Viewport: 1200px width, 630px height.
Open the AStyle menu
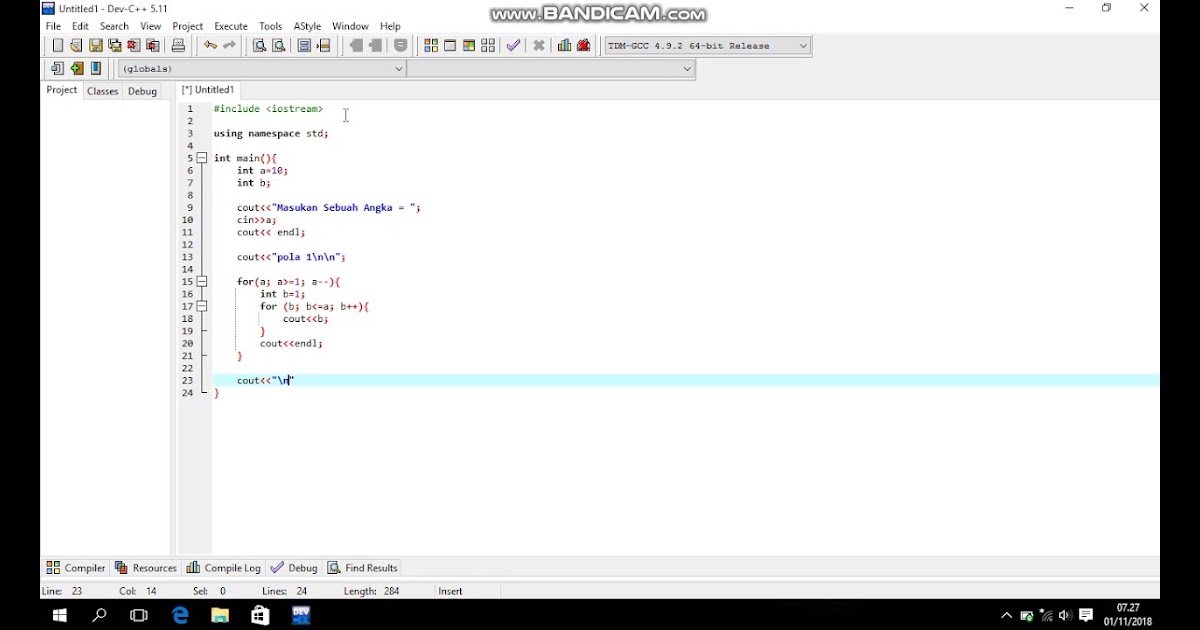click(x=308, y=26)
